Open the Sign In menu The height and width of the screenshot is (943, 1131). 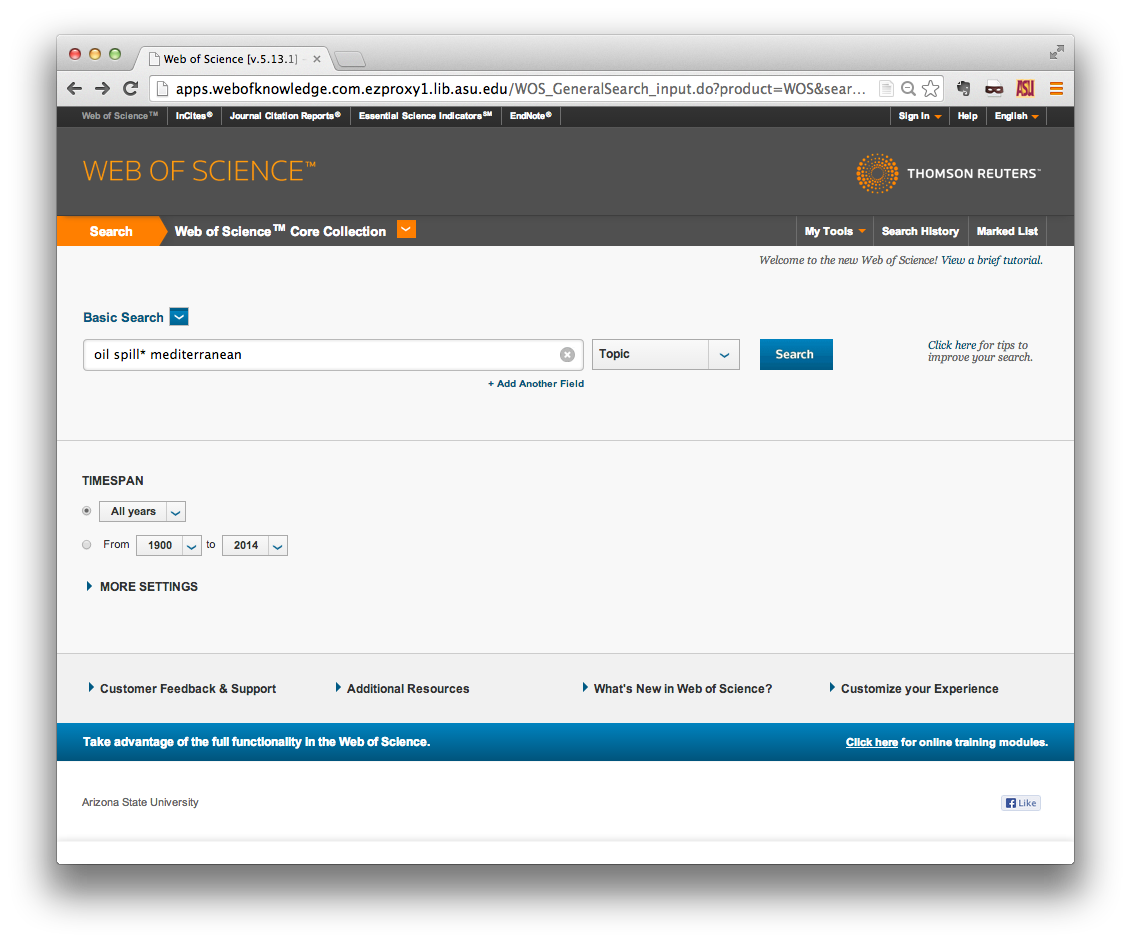920,116
